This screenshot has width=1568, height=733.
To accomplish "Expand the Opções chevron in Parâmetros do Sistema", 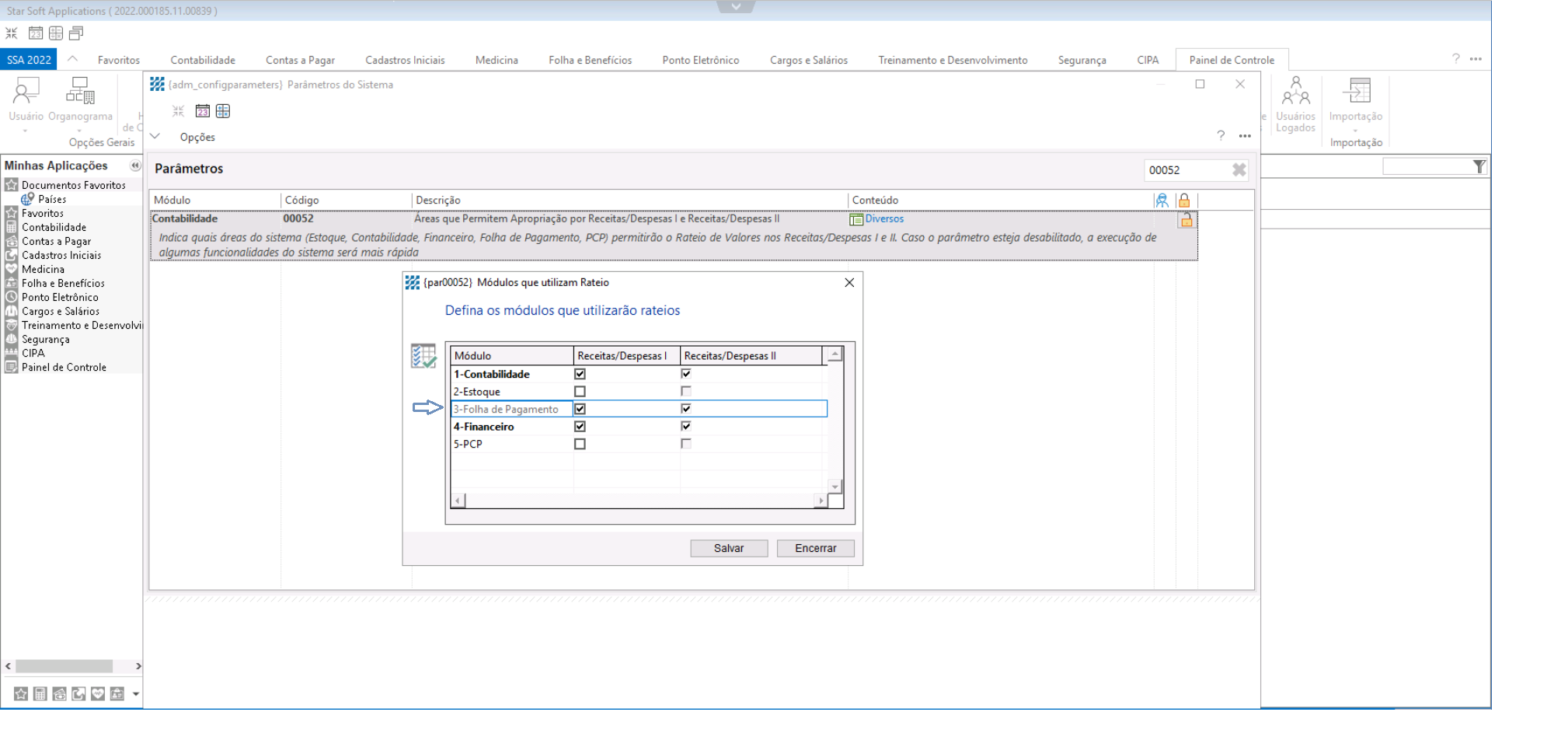I will [x=155, y=136].
